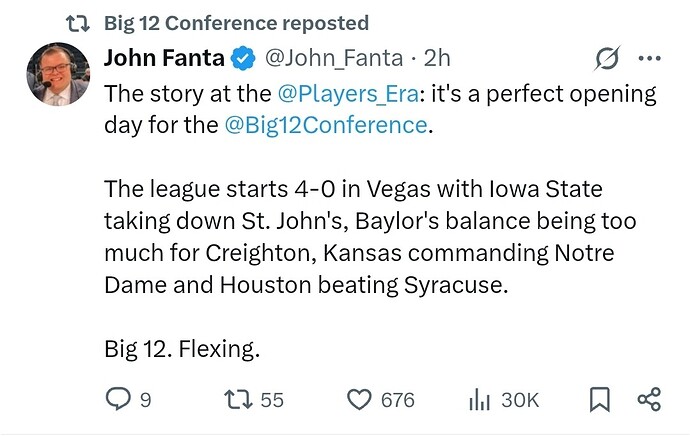The height and width of the screenshot is (436, 690).
Task: Click the 30K views count
Action: 520,400
